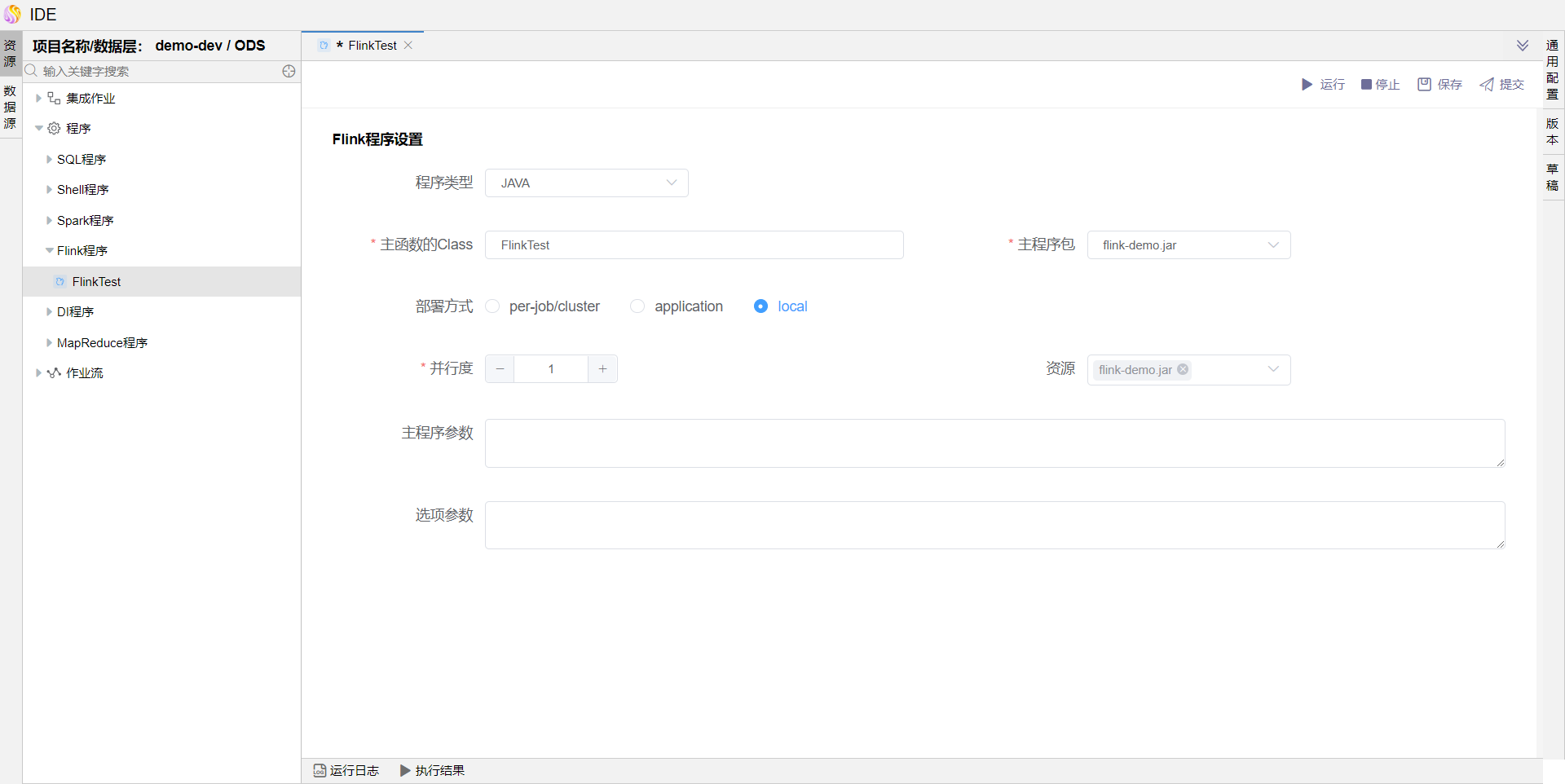
Task: Open the 运行日志 log panel
Action: (x=346, y=770)
